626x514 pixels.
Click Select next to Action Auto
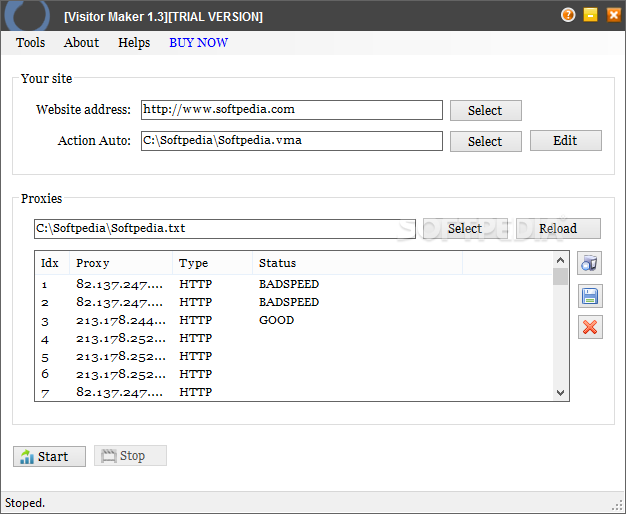pos(485,141)
